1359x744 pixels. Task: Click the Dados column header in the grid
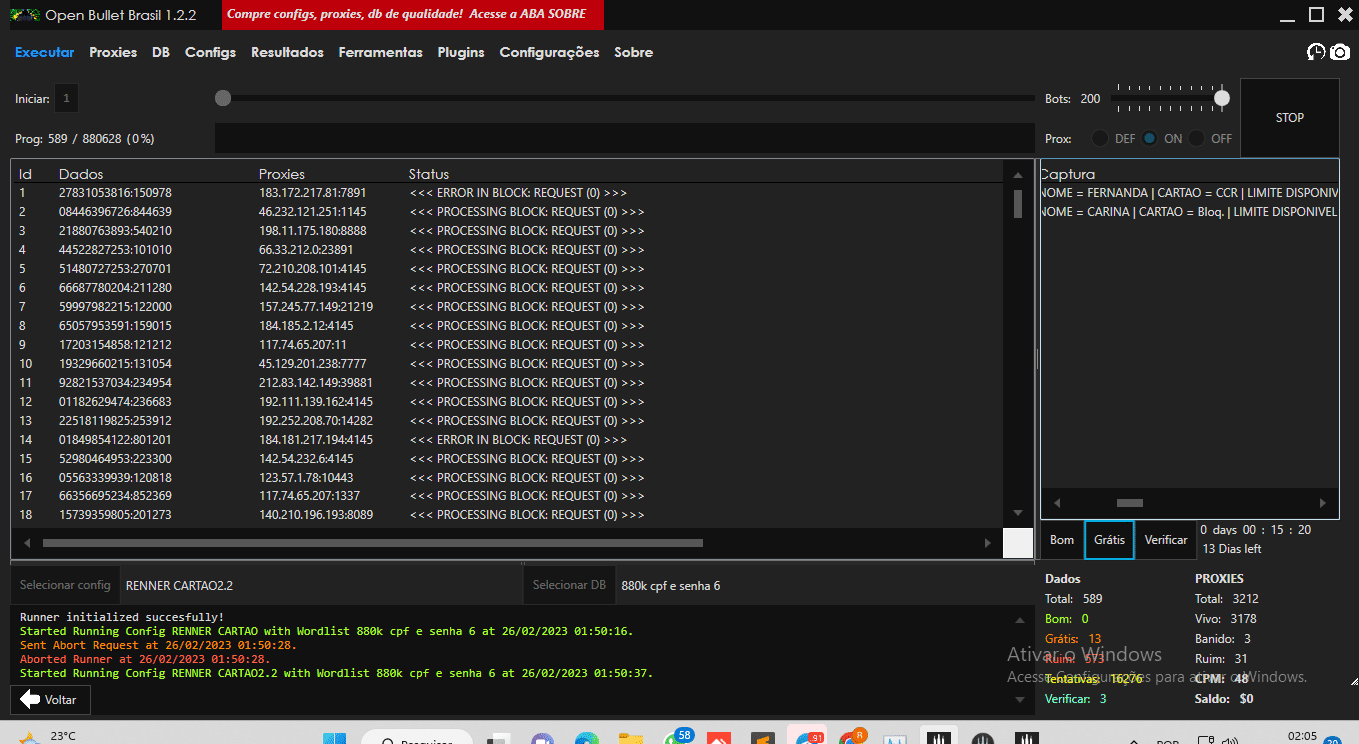click(81, 174)
